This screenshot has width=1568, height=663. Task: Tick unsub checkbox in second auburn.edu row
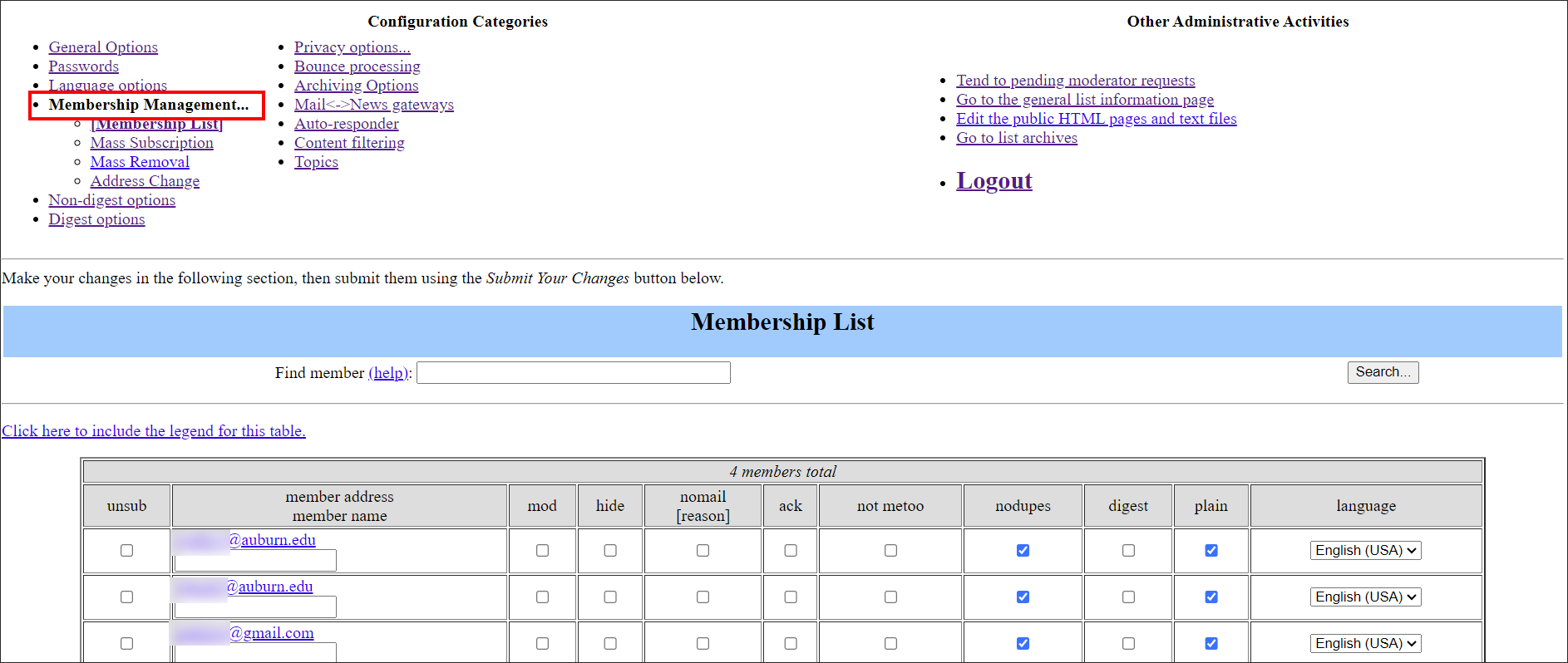126,597
